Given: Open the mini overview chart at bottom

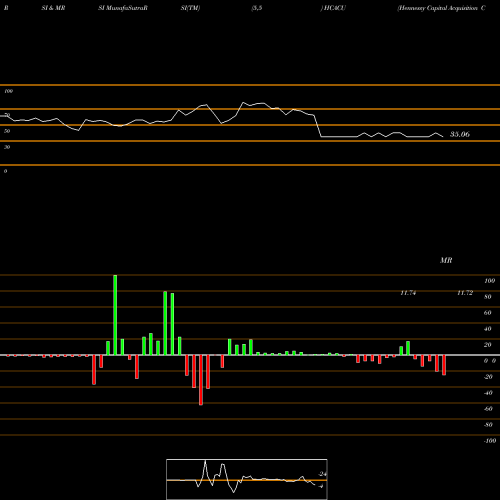Looking at the screenshot, I should click(x=247, y=479).
